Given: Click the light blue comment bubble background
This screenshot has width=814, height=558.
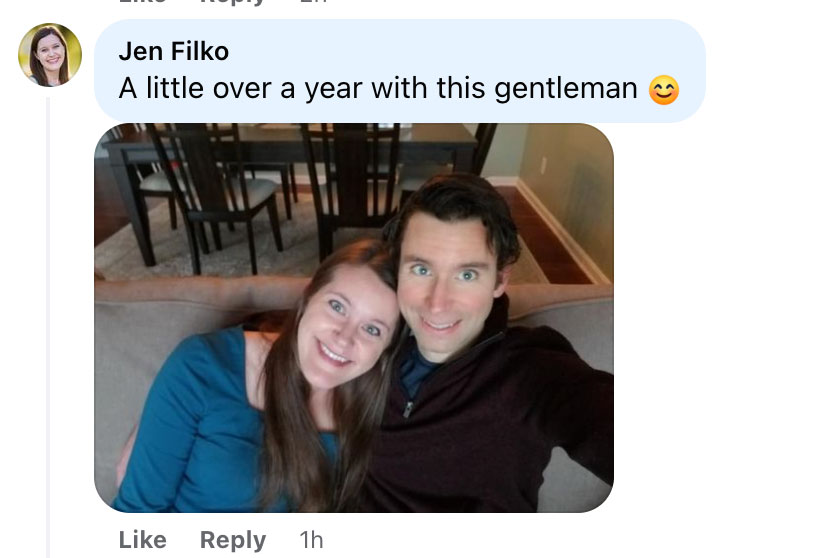Looking at the screenshot, I should (x=400, y=71).
